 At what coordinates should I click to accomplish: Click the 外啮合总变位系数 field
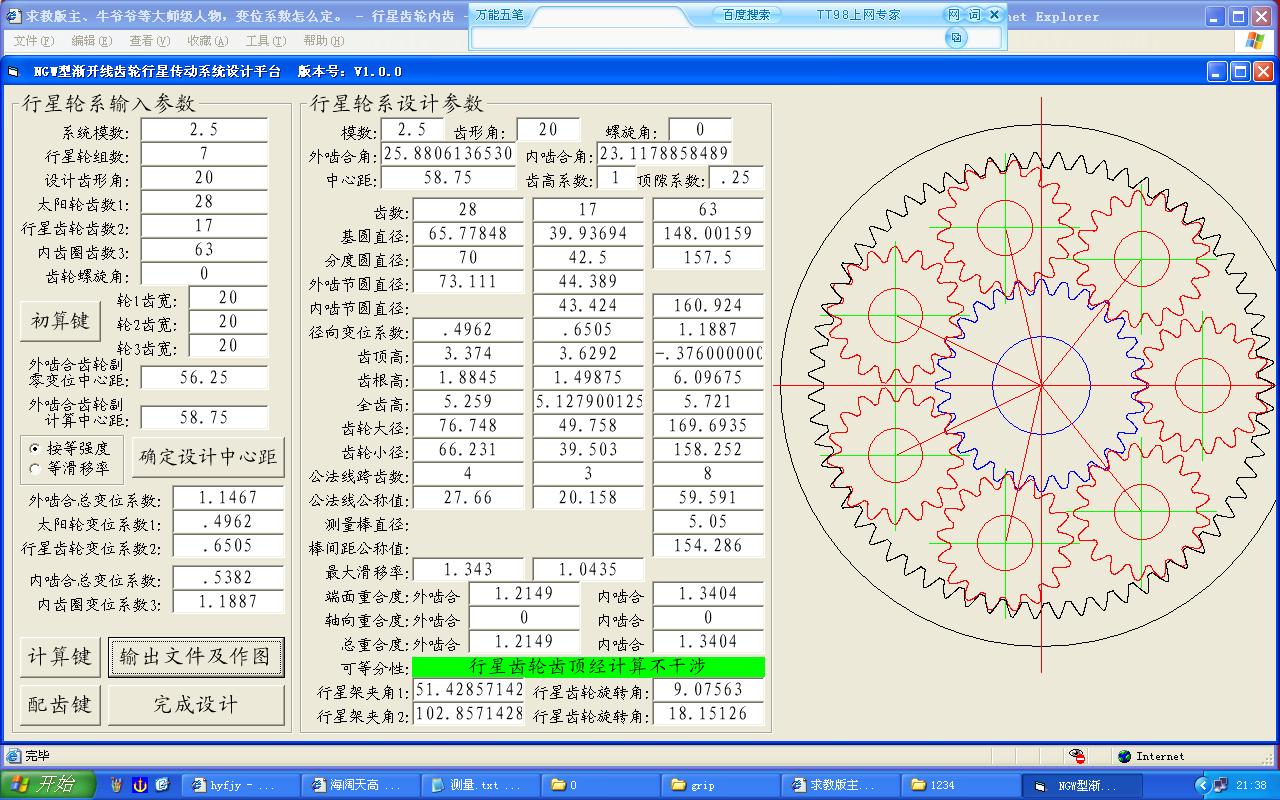pos(228,498)
